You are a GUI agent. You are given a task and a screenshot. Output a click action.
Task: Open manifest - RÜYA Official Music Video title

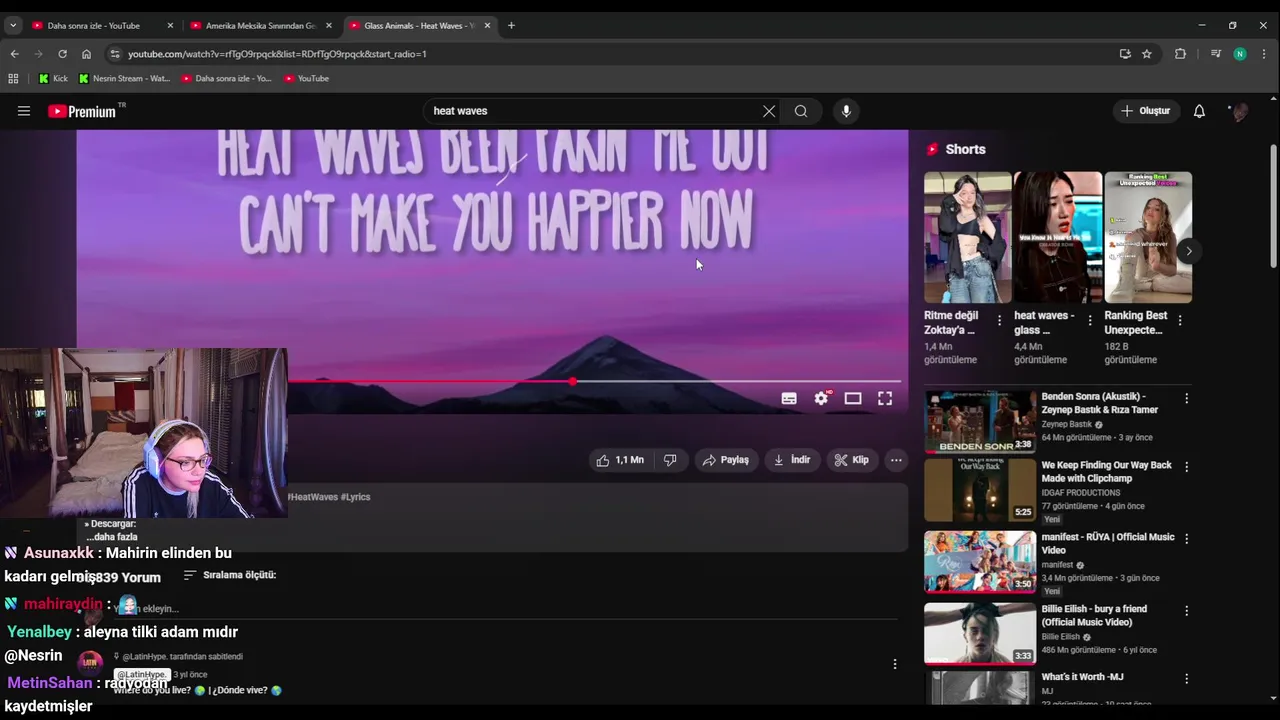(x=1108, y=543)
